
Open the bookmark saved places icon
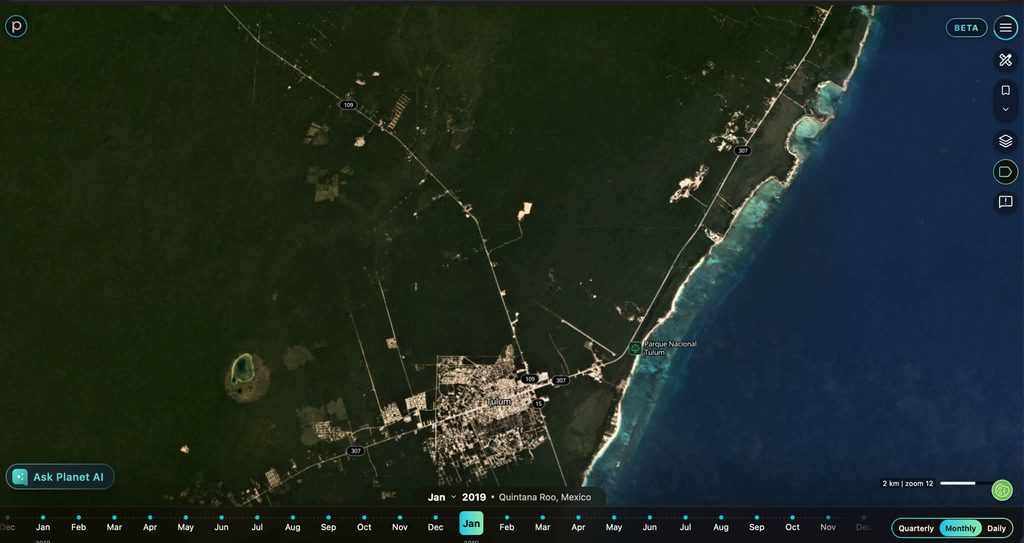[x=1006, y=90]
